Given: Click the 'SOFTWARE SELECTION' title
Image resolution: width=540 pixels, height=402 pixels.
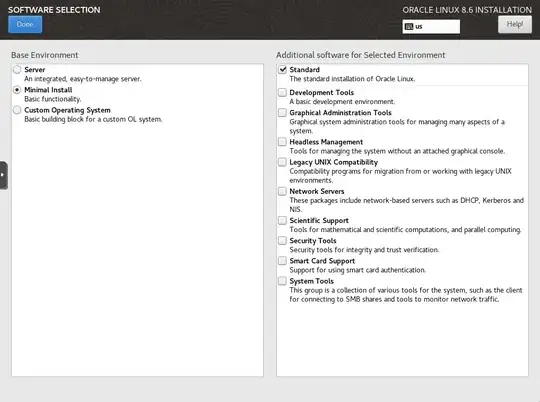Looking at the screenshot, I should click(54, 10).
